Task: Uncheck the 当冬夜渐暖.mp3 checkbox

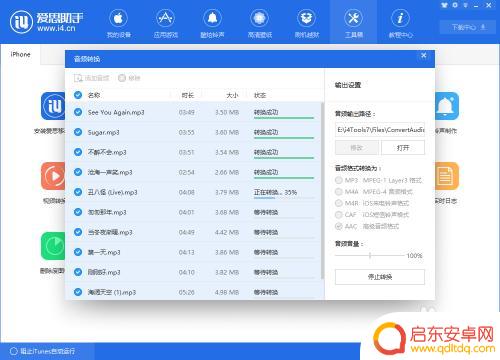Action: pos(78,232)
